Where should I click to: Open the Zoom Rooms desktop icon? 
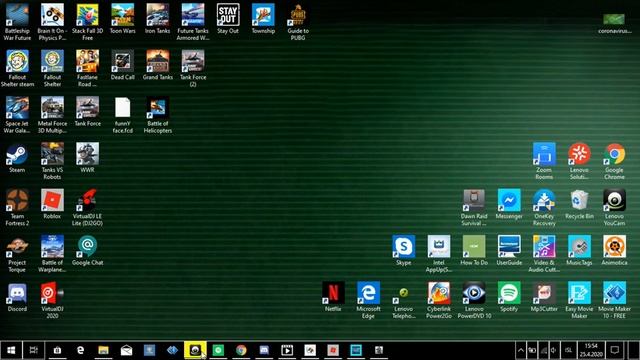click(544, 161)
